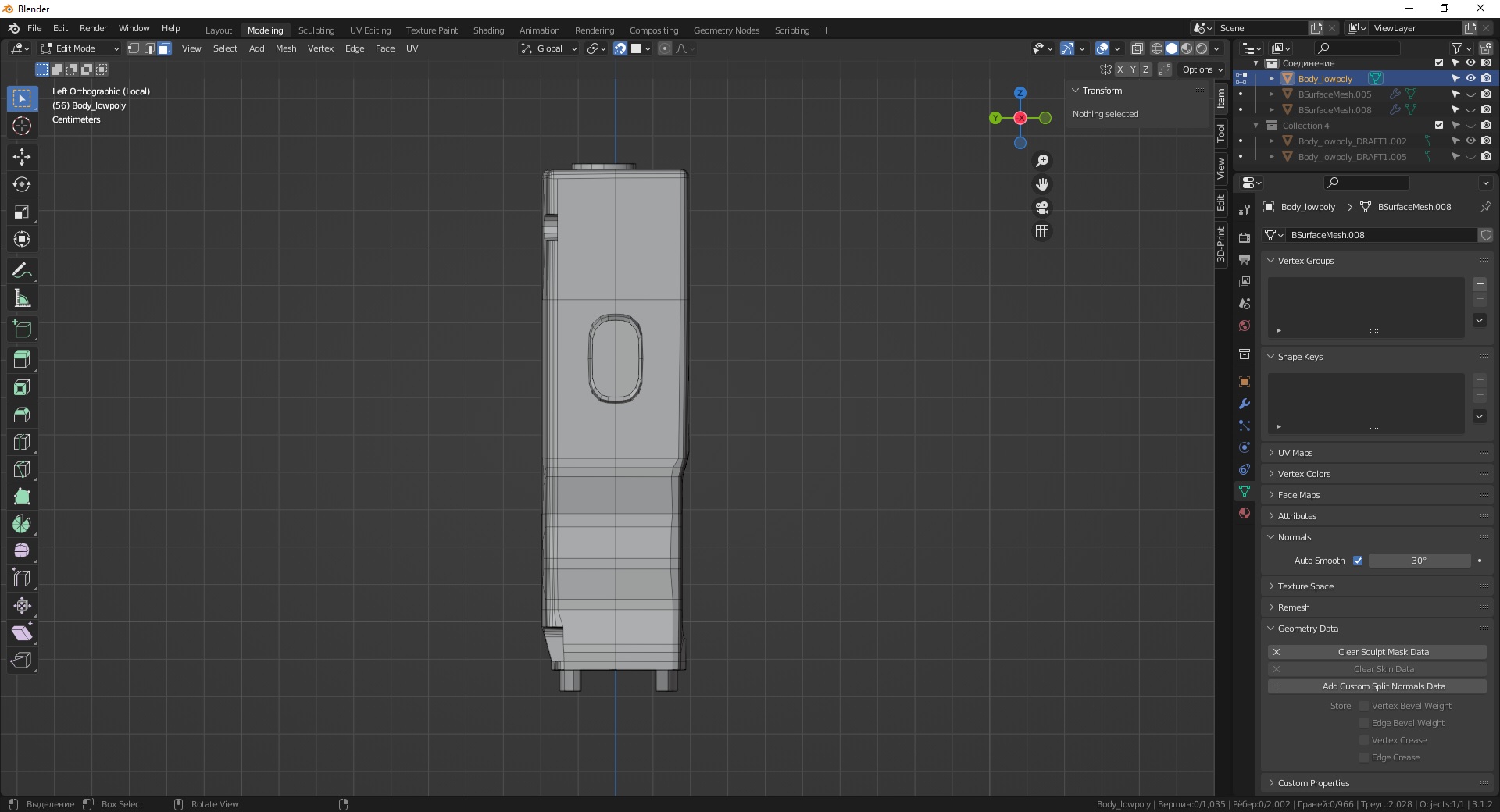Toggle the Collection 4 exclude checkbox
This screenshot has width=1500, height=812.
point(1439,126)
